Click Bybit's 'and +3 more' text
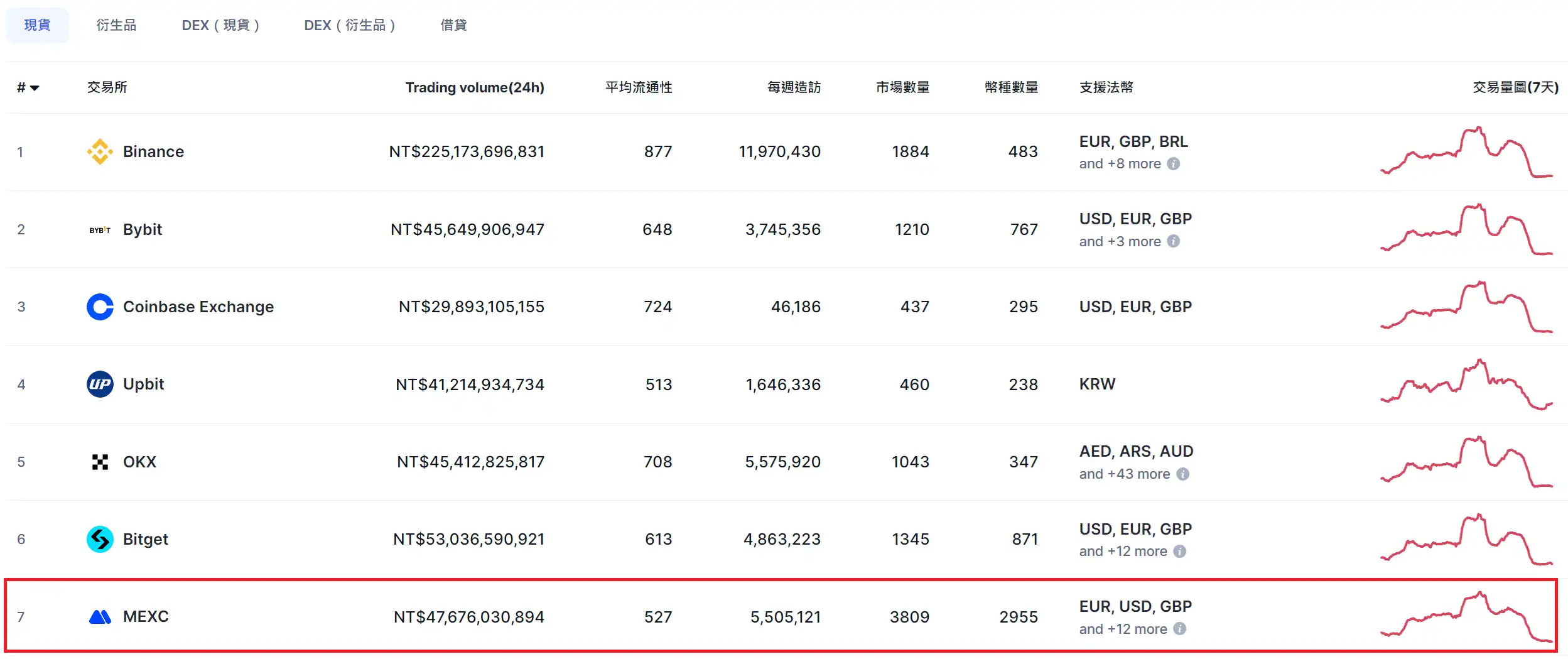The width and height of the screenshot is (1568, 659). (1120, 241)
